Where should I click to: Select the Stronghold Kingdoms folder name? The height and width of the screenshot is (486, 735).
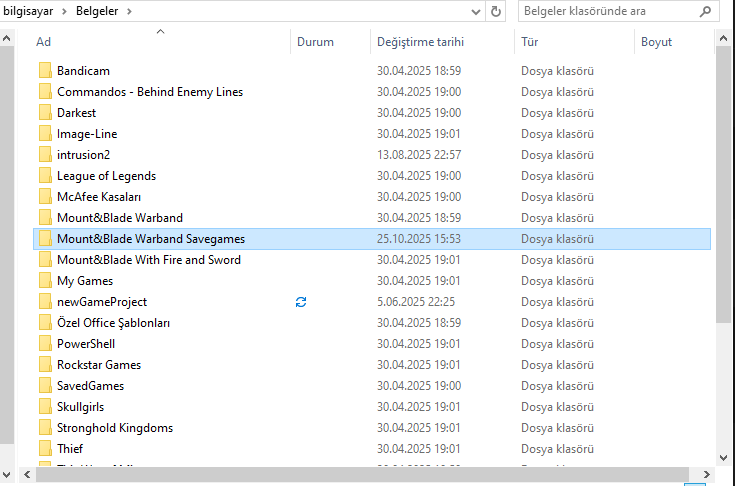pyautogui.click(x=115, y=428)
